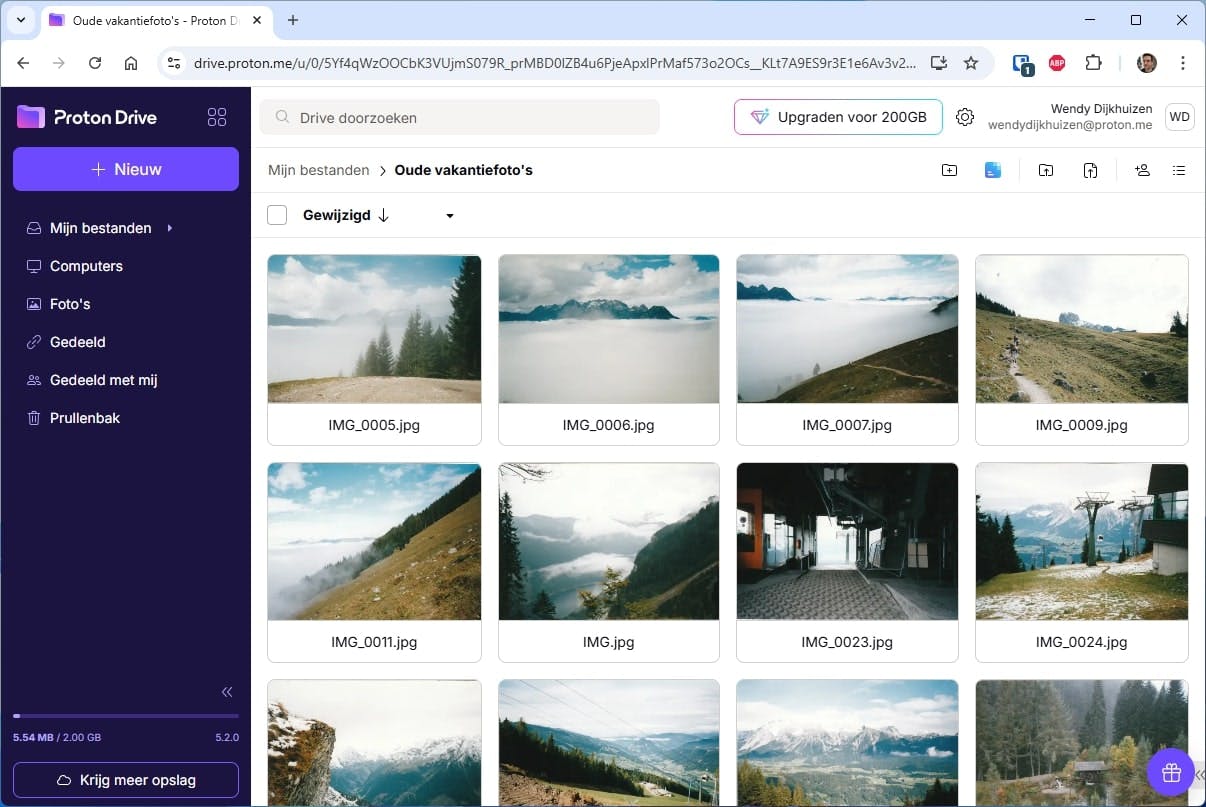Viewport: 1206px width, 807px height.
Task: Create a new folder with the folder-plus icon
Action: [949, 170]
